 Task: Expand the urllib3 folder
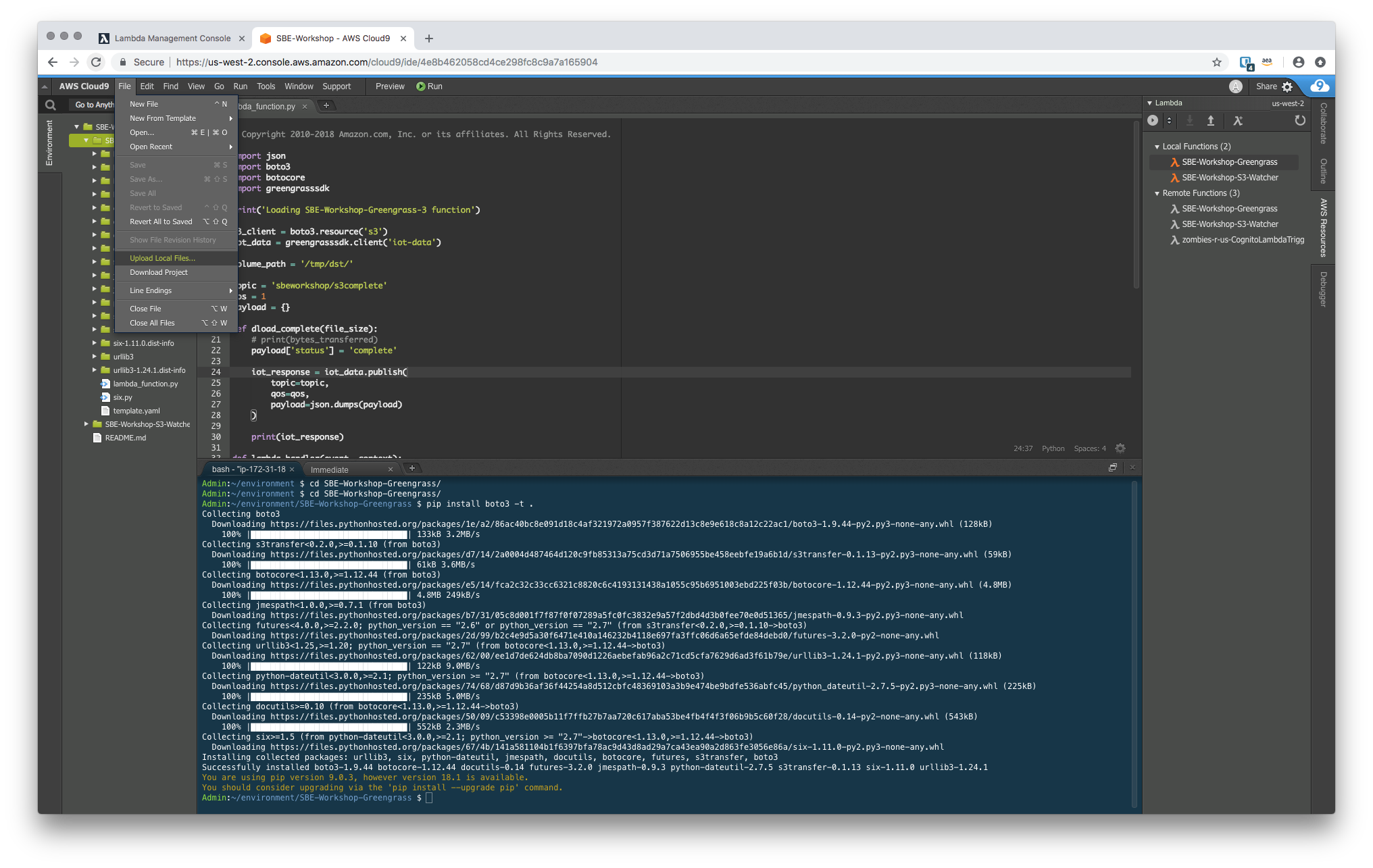pos(94,357)
